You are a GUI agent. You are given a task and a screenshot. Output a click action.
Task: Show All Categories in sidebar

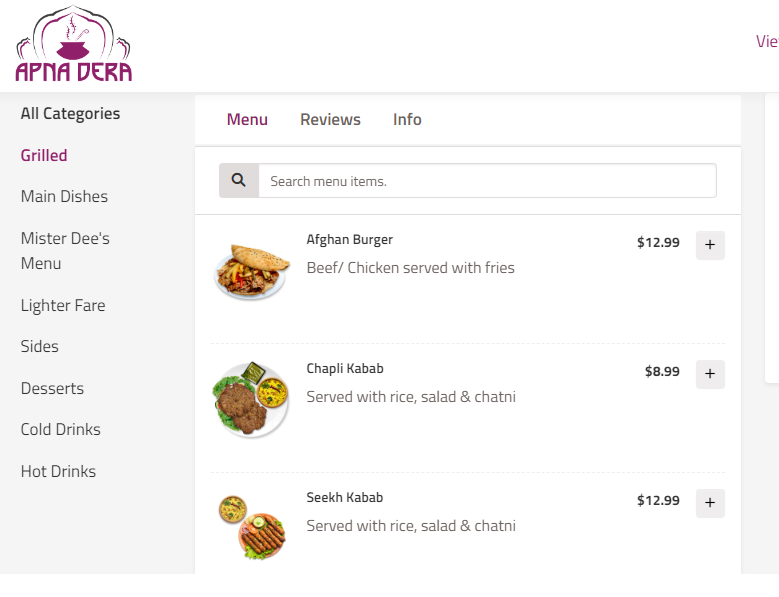click(70, 114)
